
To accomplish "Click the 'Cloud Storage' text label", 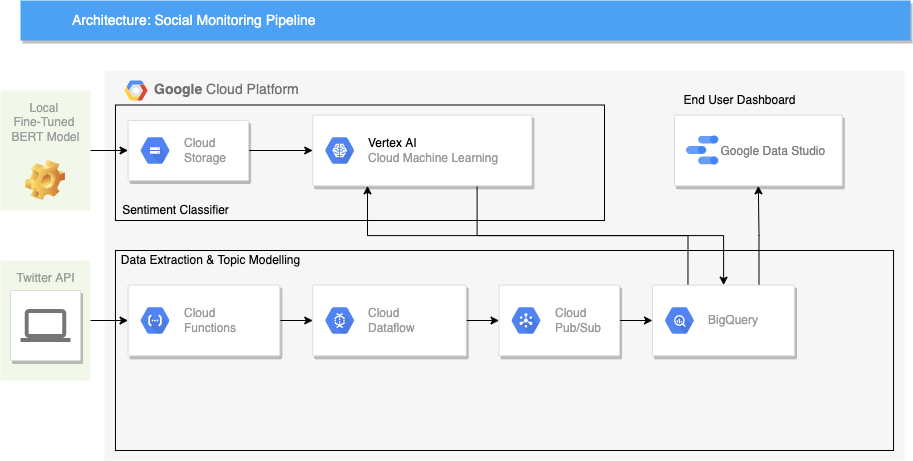I will 204,151.
